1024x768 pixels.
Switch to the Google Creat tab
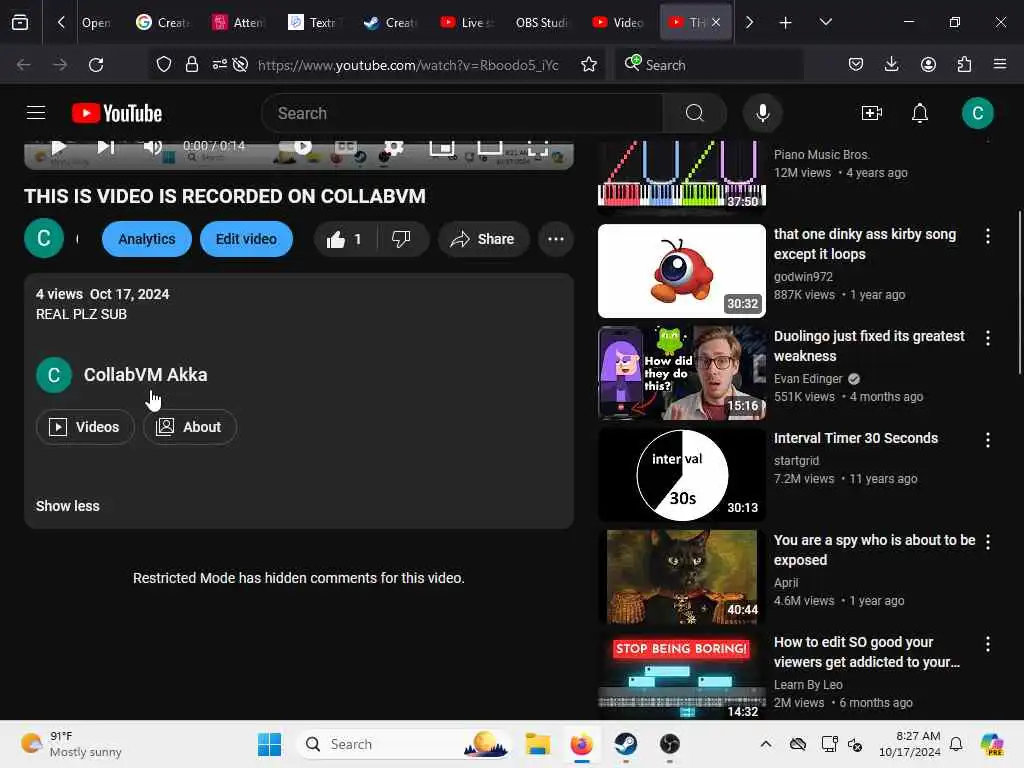(162, 22)
